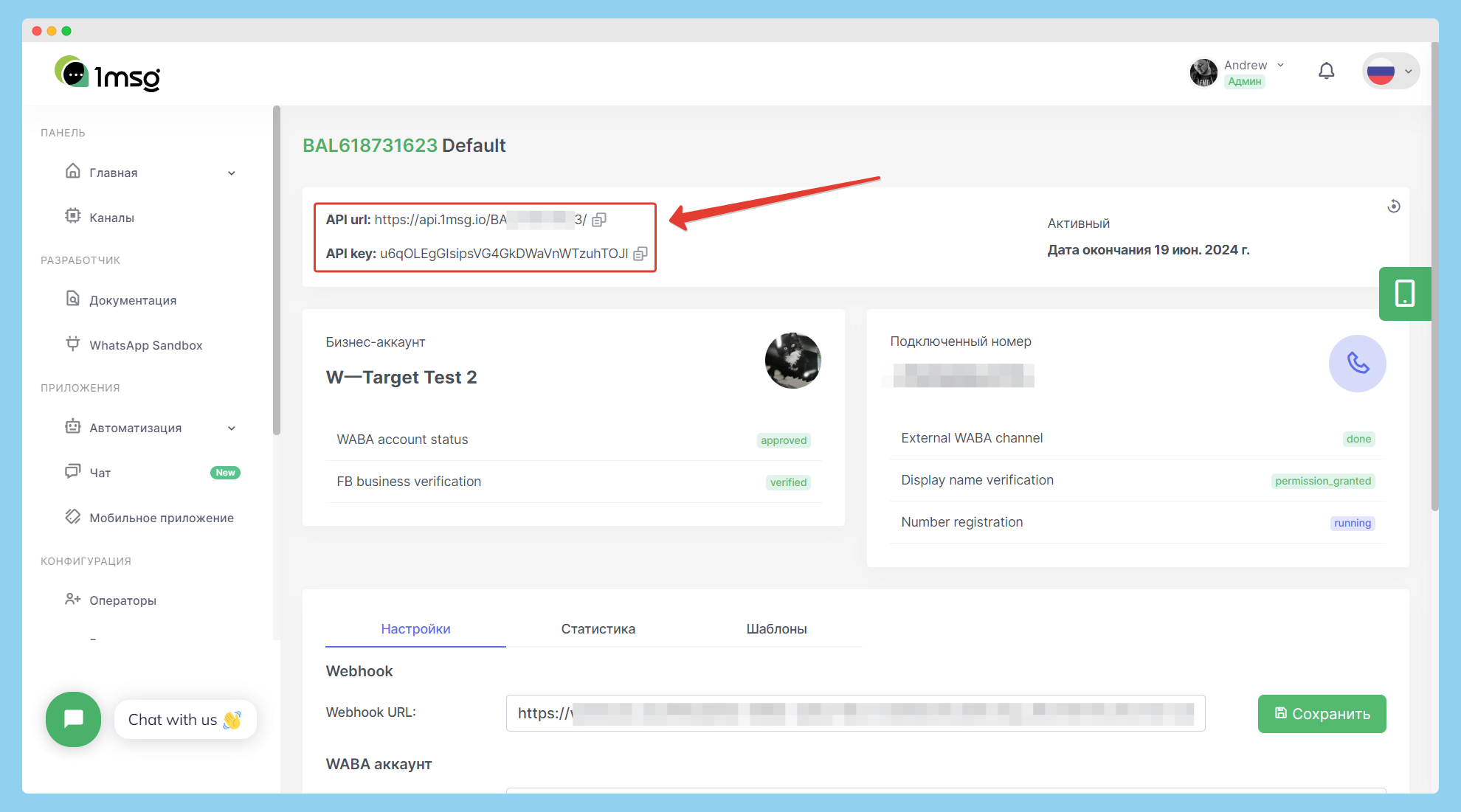This screenshot has height=812, width=1461.
Task: Click the 1msg logo
Action: pos(108,74)
